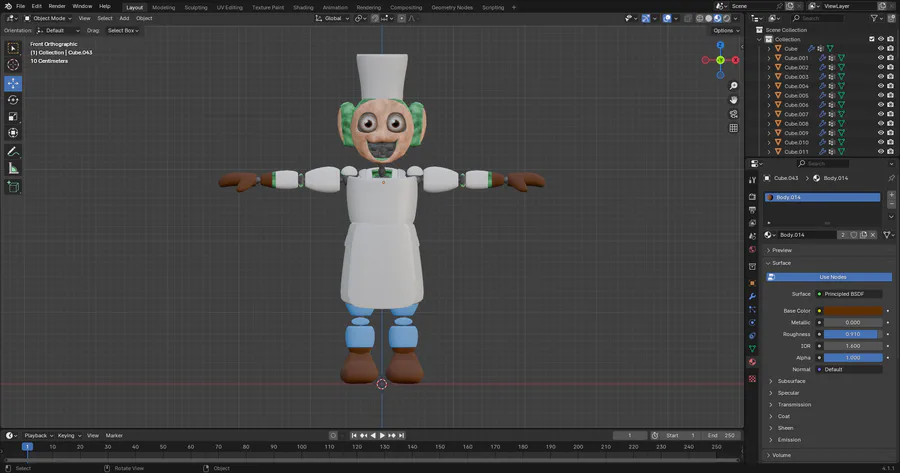Open the Sculpting workspace tab
Image resolution: width=900 pixels, height=473 pixels.
coord(196,7)
